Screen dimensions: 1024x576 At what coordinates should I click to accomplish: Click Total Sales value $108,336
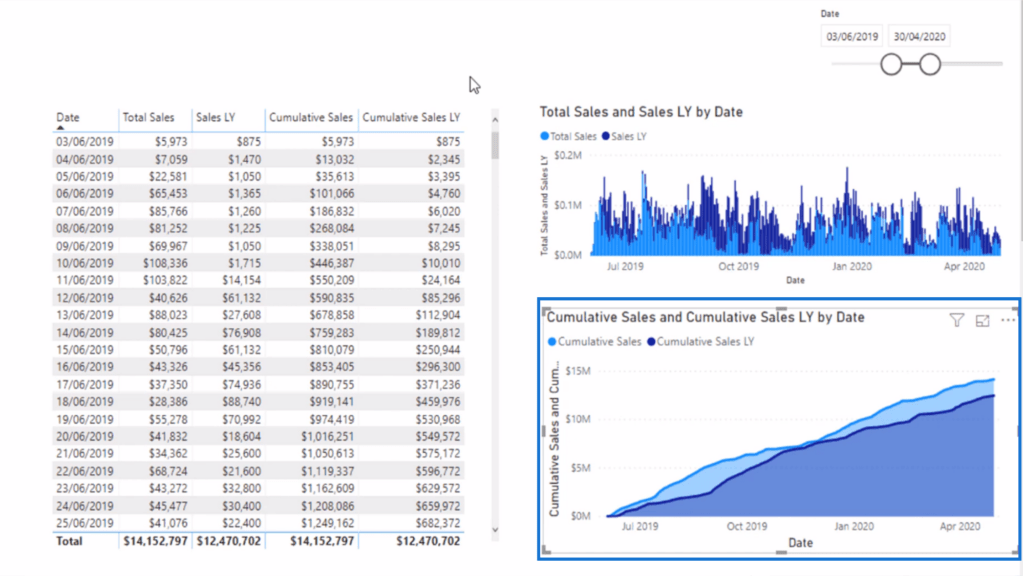coord(165,263)
